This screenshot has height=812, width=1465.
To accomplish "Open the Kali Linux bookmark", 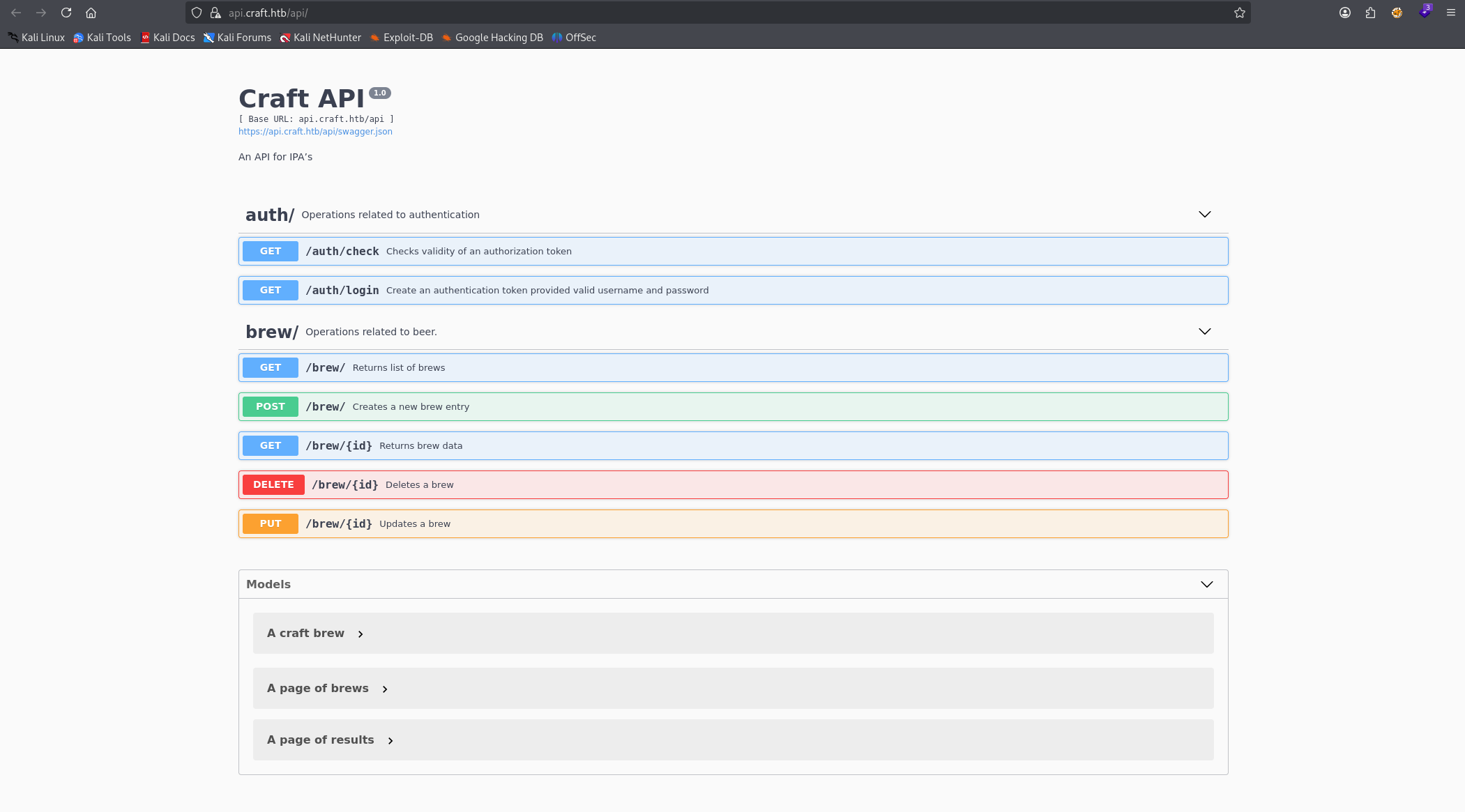I will tap(36, 38).
